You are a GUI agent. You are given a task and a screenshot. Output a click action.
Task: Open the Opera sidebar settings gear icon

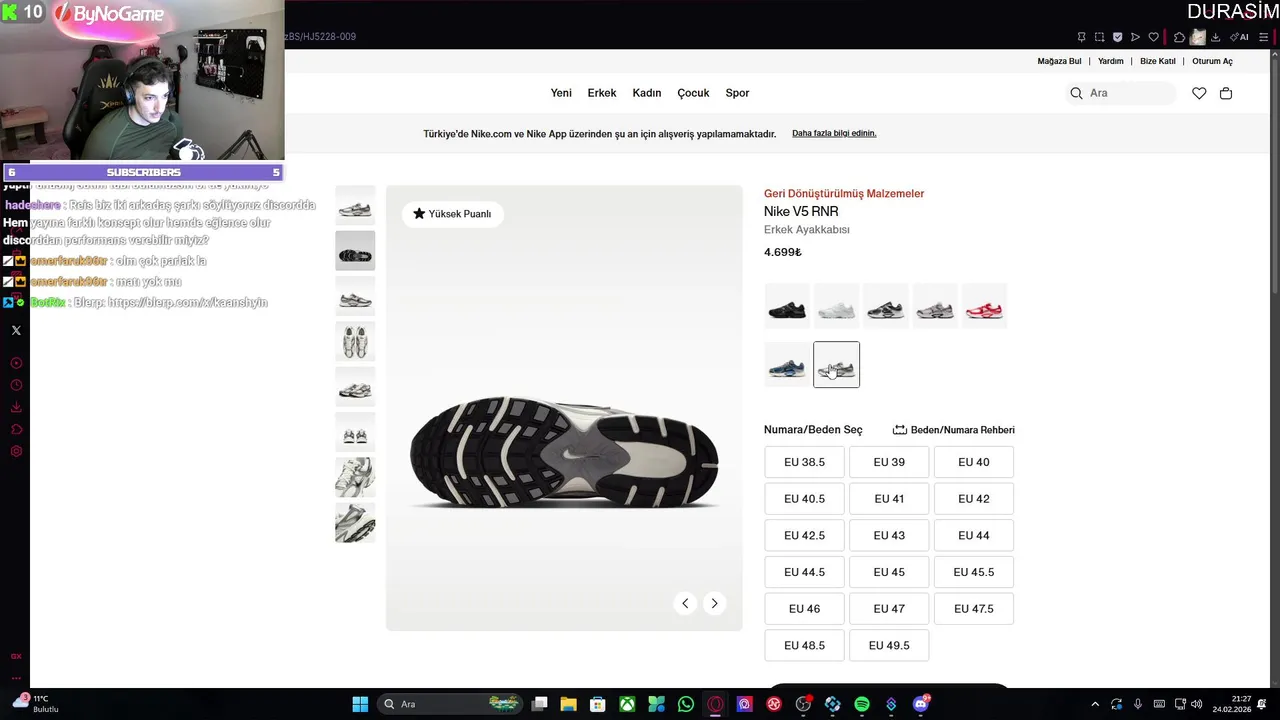pos(16,451)
